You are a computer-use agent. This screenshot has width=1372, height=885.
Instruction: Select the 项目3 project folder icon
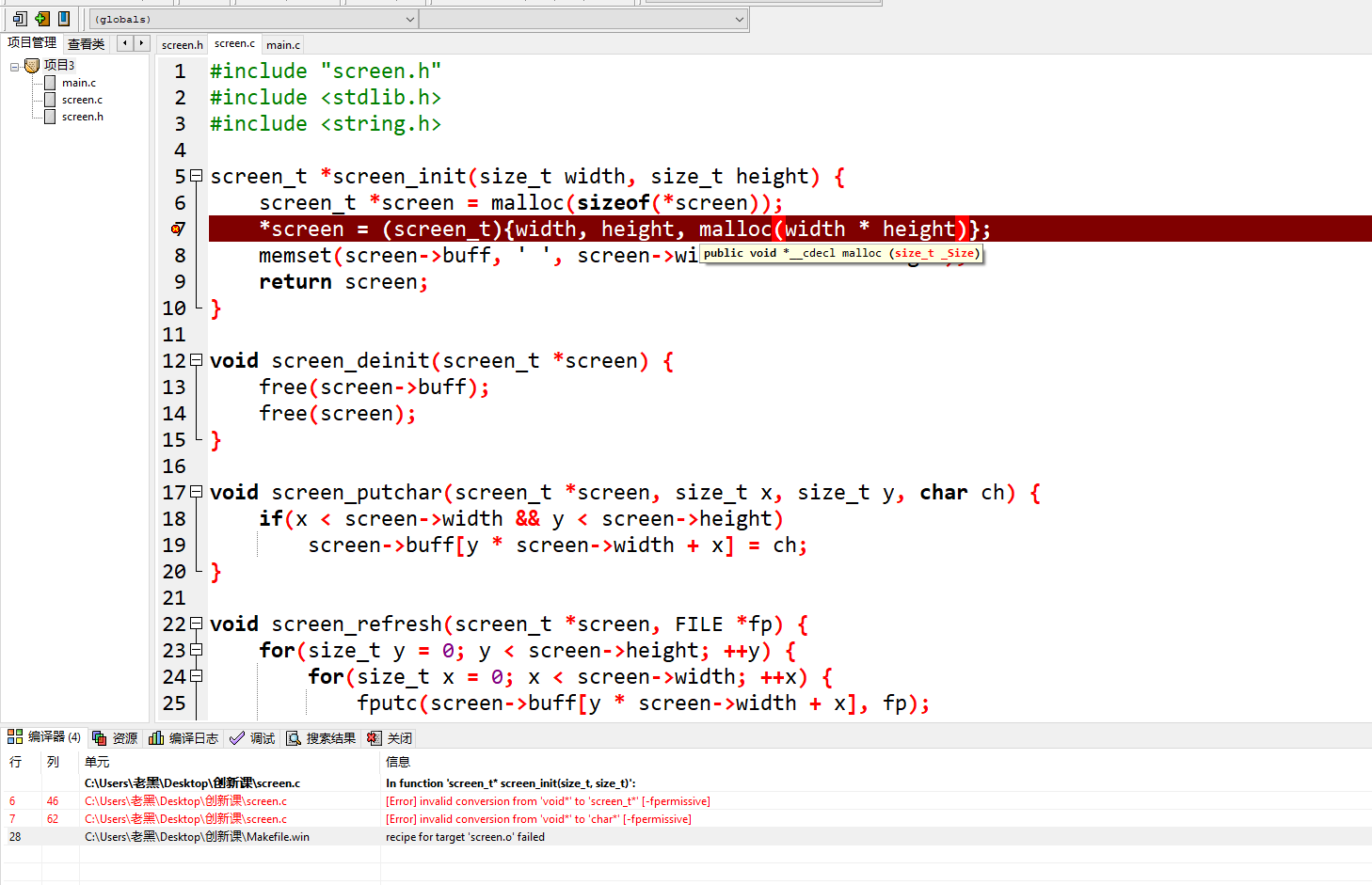(32, 65)
